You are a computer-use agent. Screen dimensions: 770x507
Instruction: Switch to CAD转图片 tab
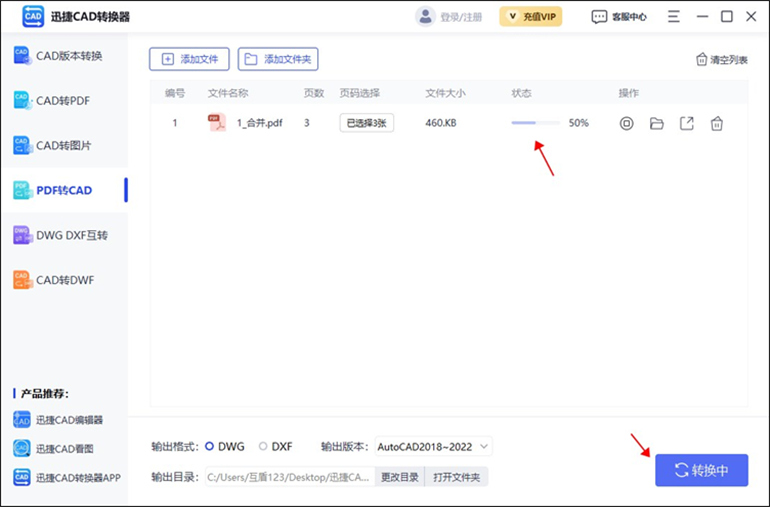click(64, 145)
